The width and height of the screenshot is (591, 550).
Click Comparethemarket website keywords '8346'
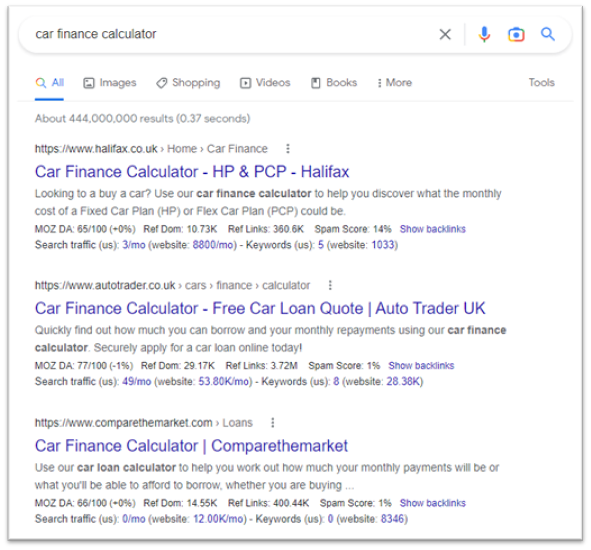(x=392, y=519)
